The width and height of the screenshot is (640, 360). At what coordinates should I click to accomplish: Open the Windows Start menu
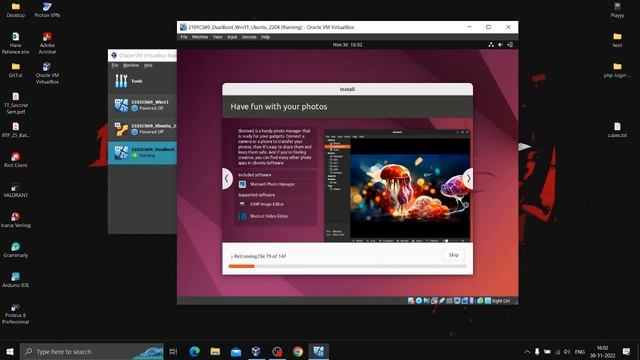[10, 351]
